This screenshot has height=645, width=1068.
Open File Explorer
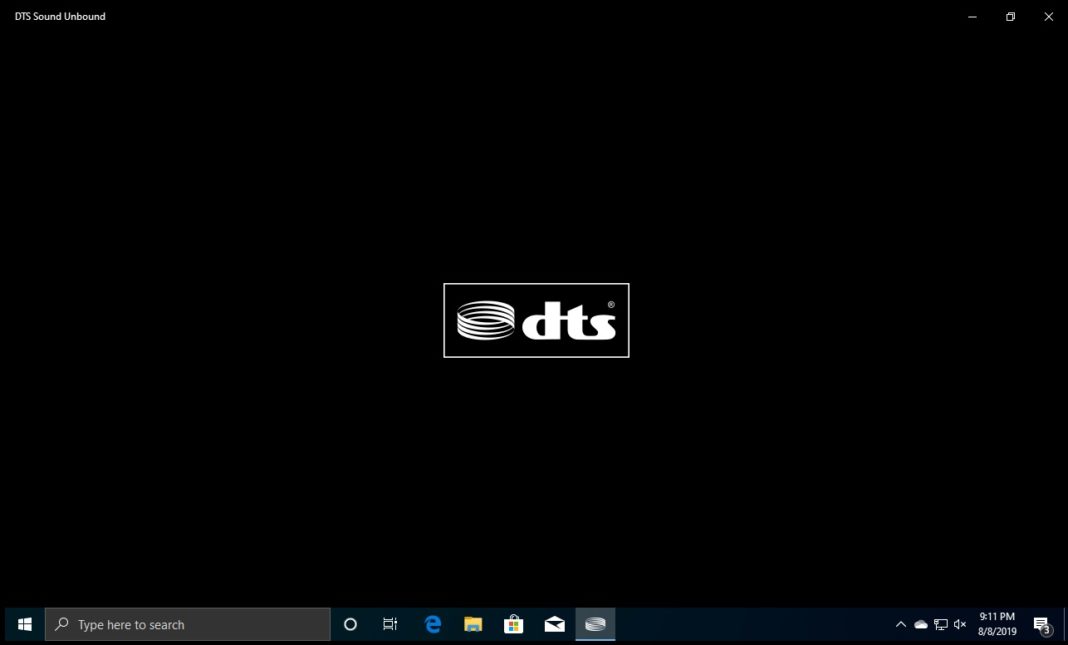pyautogui.click(x=472, y=623)
